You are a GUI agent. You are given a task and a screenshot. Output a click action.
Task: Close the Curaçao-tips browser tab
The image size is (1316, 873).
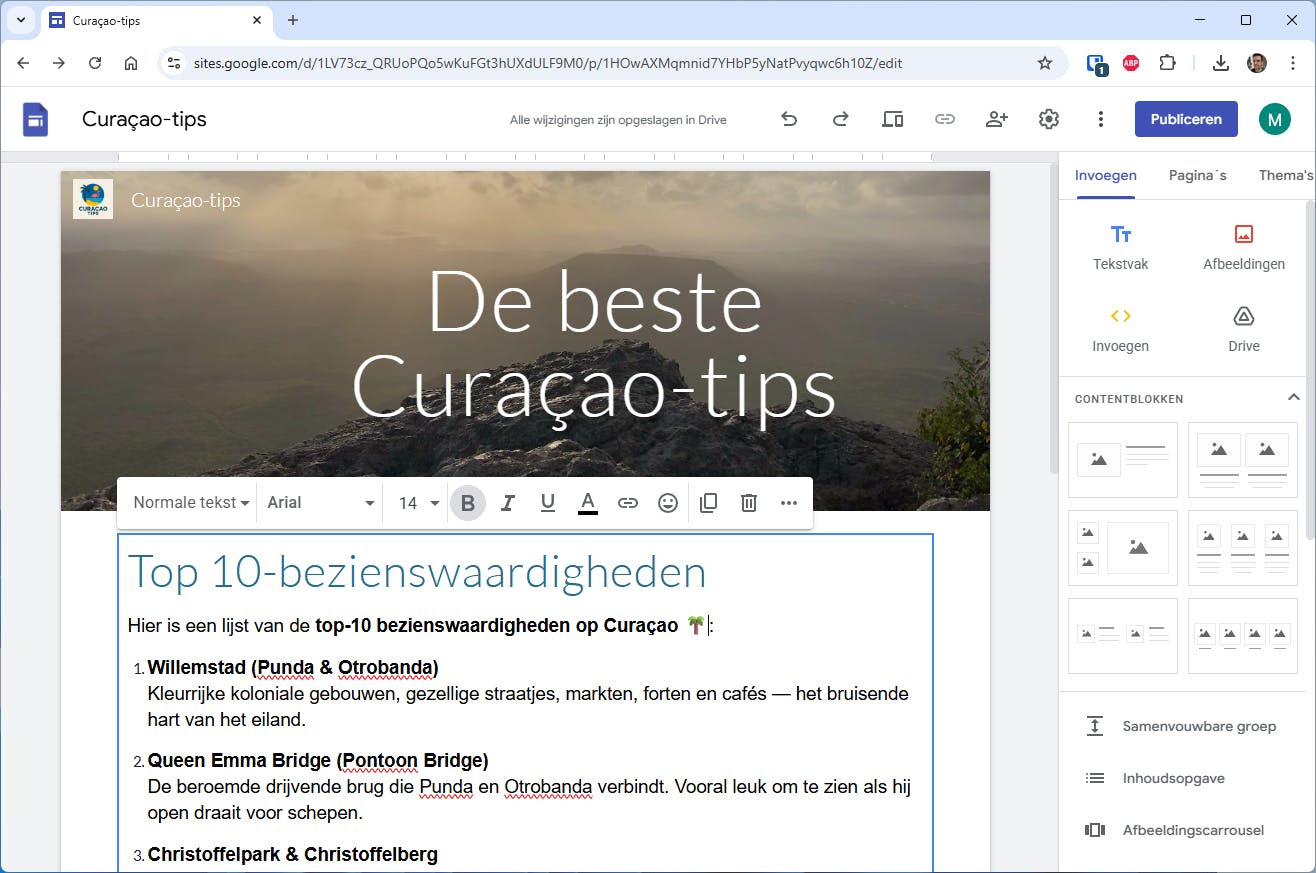tap(257, 20)
